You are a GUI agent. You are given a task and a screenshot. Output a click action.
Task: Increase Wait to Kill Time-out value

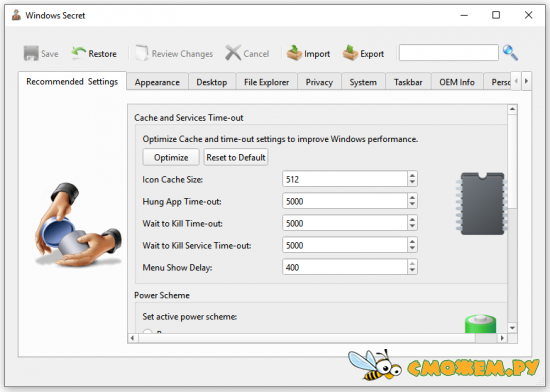pos(412,219)
